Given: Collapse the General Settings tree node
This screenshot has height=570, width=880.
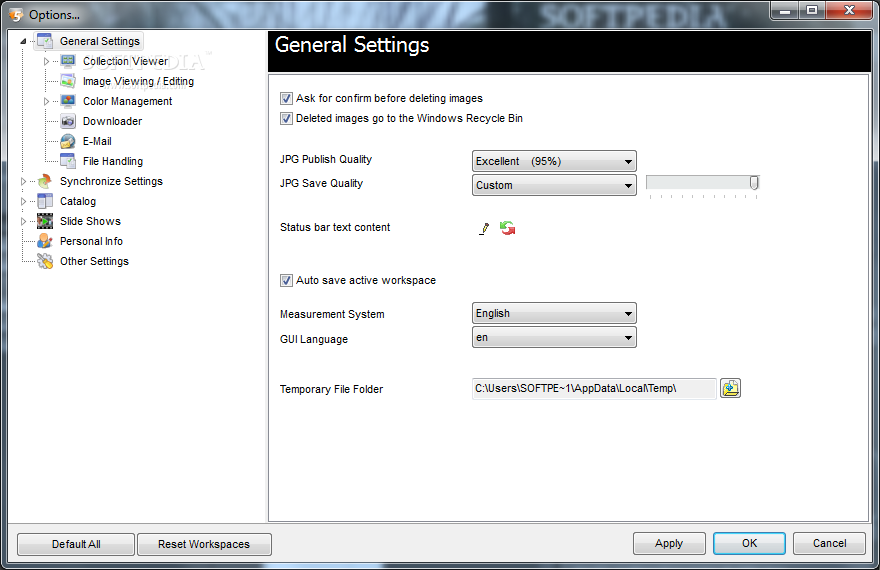Looking at the screenshot, I should 23,41.
